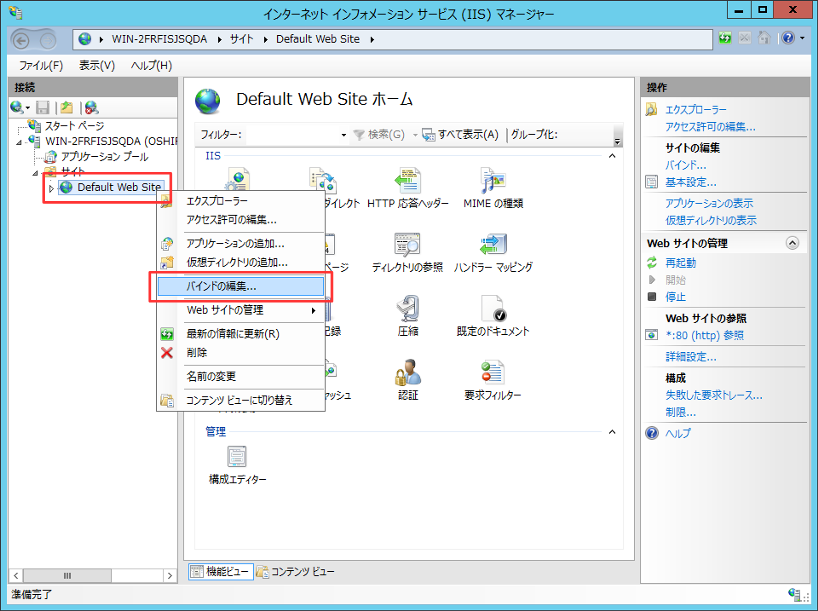The width and height of the screenshot is (818, 611).
Task: Open the ファイル(F) menu
Action: point(41,66)
